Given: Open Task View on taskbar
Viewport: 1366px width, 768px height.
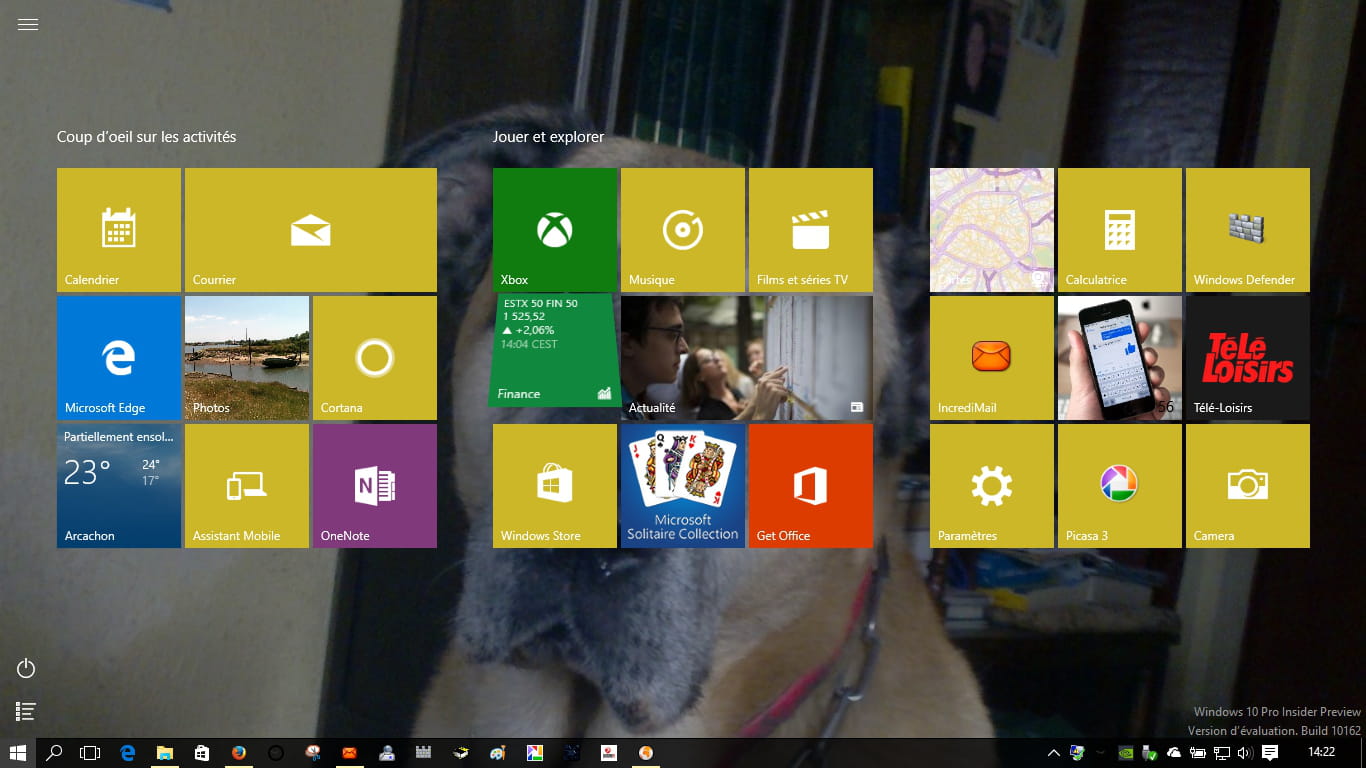Looking at the screenshot, I should pos(91,753).
